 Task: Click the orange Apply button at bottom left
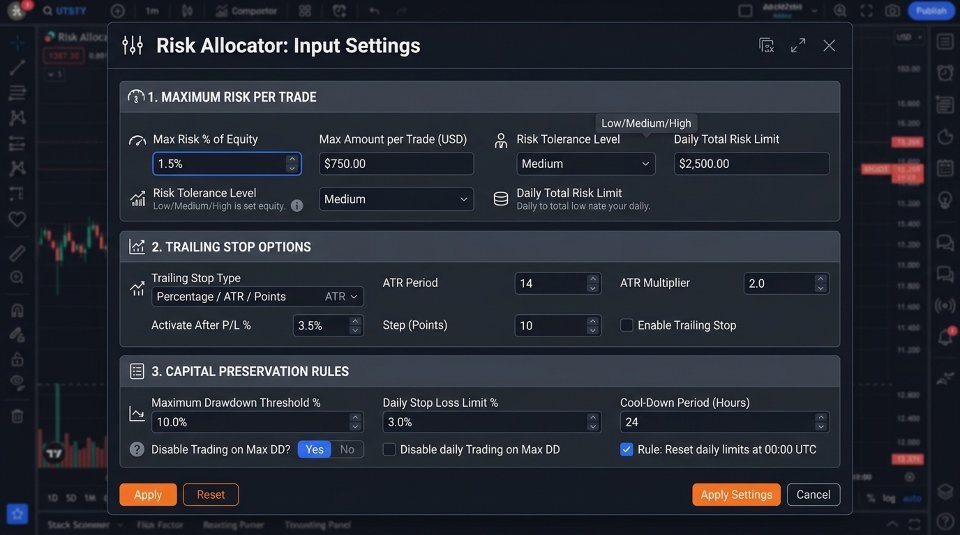148,495
